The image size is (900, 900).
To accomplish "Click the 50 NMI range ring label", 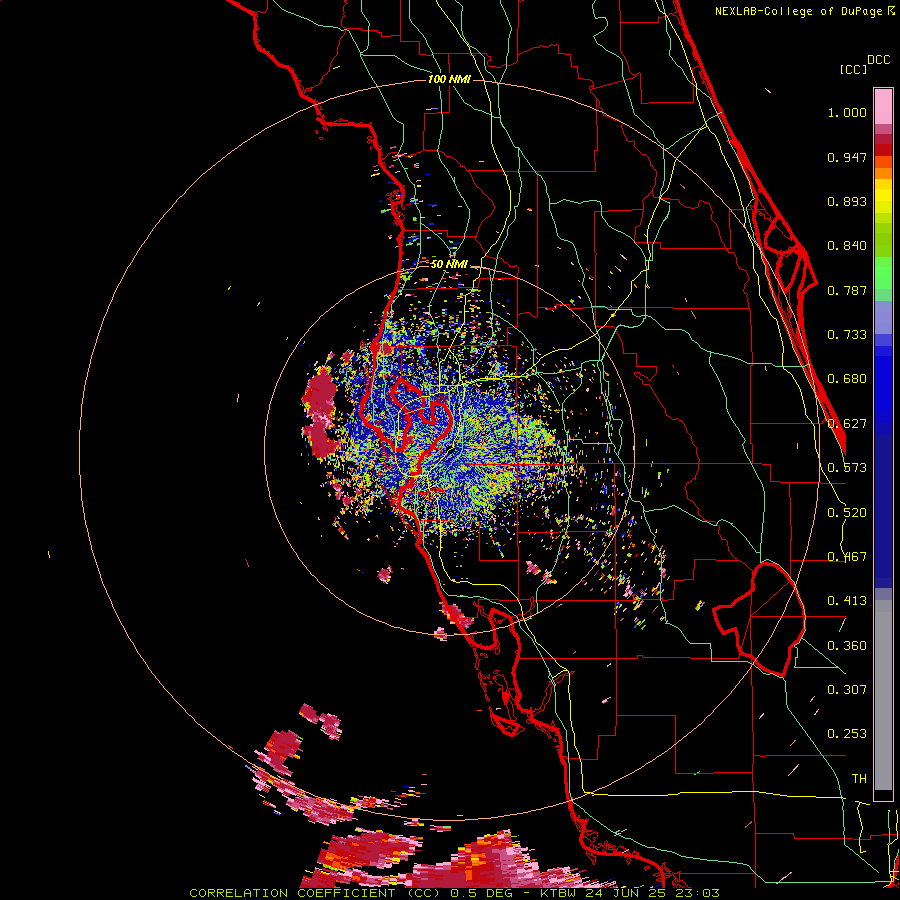I will (449, 264).
